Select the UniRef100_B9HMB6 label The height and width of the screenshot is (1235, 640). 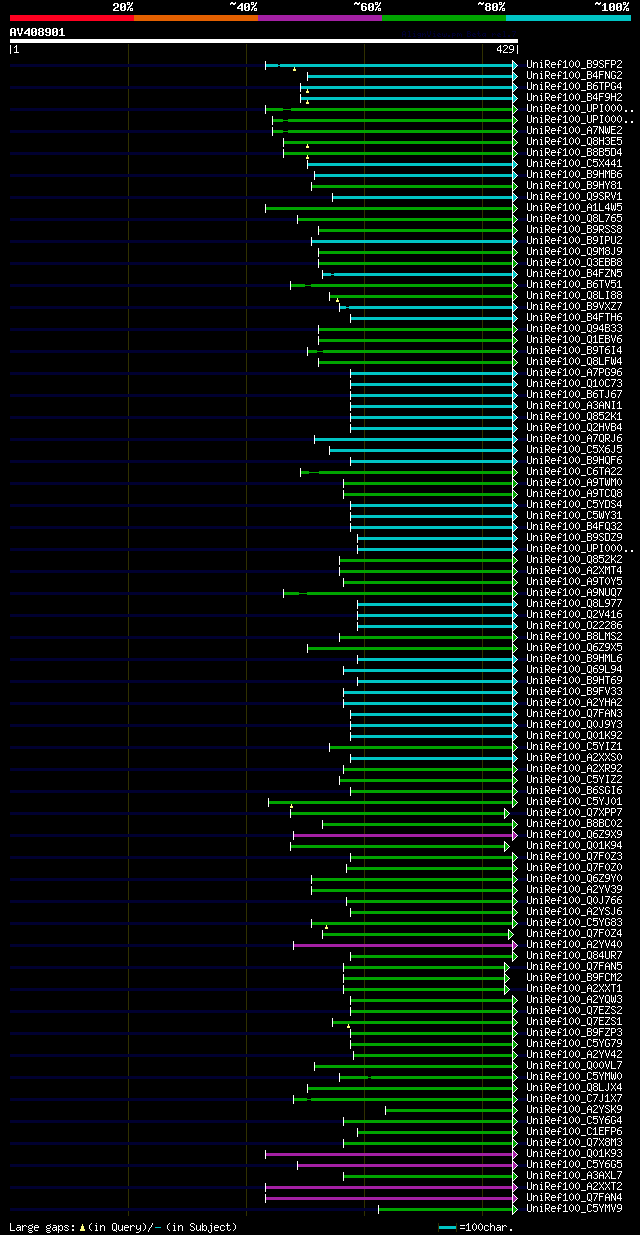pos(574,174)
